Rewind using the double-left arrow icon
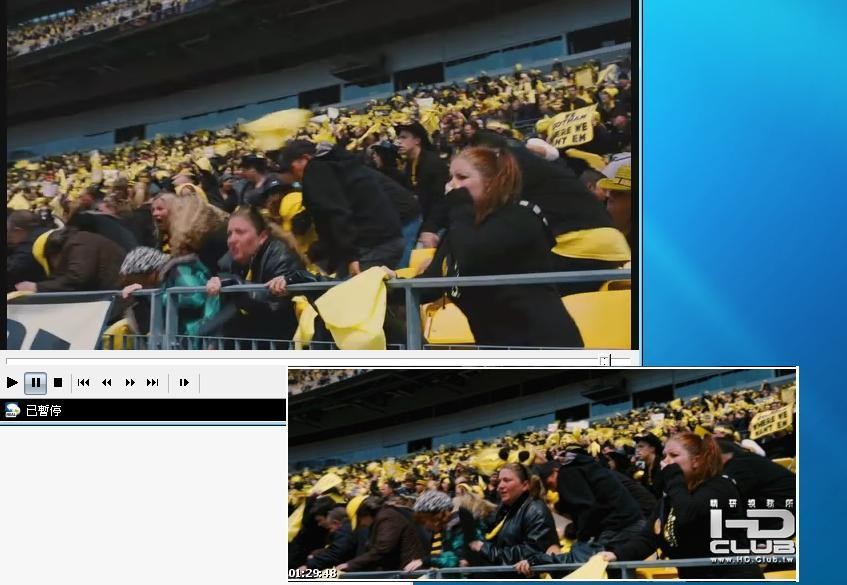The height and width of the screenshot is (585, 847). pos(106,382)
